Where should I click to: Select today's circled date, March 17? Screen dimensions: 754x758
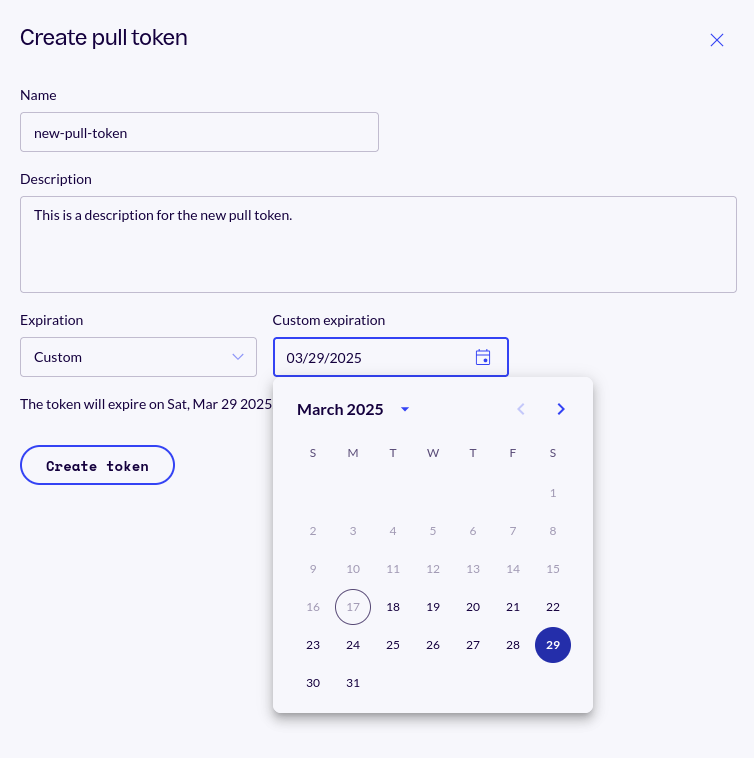pyautogui.click(x=353, y=607)
